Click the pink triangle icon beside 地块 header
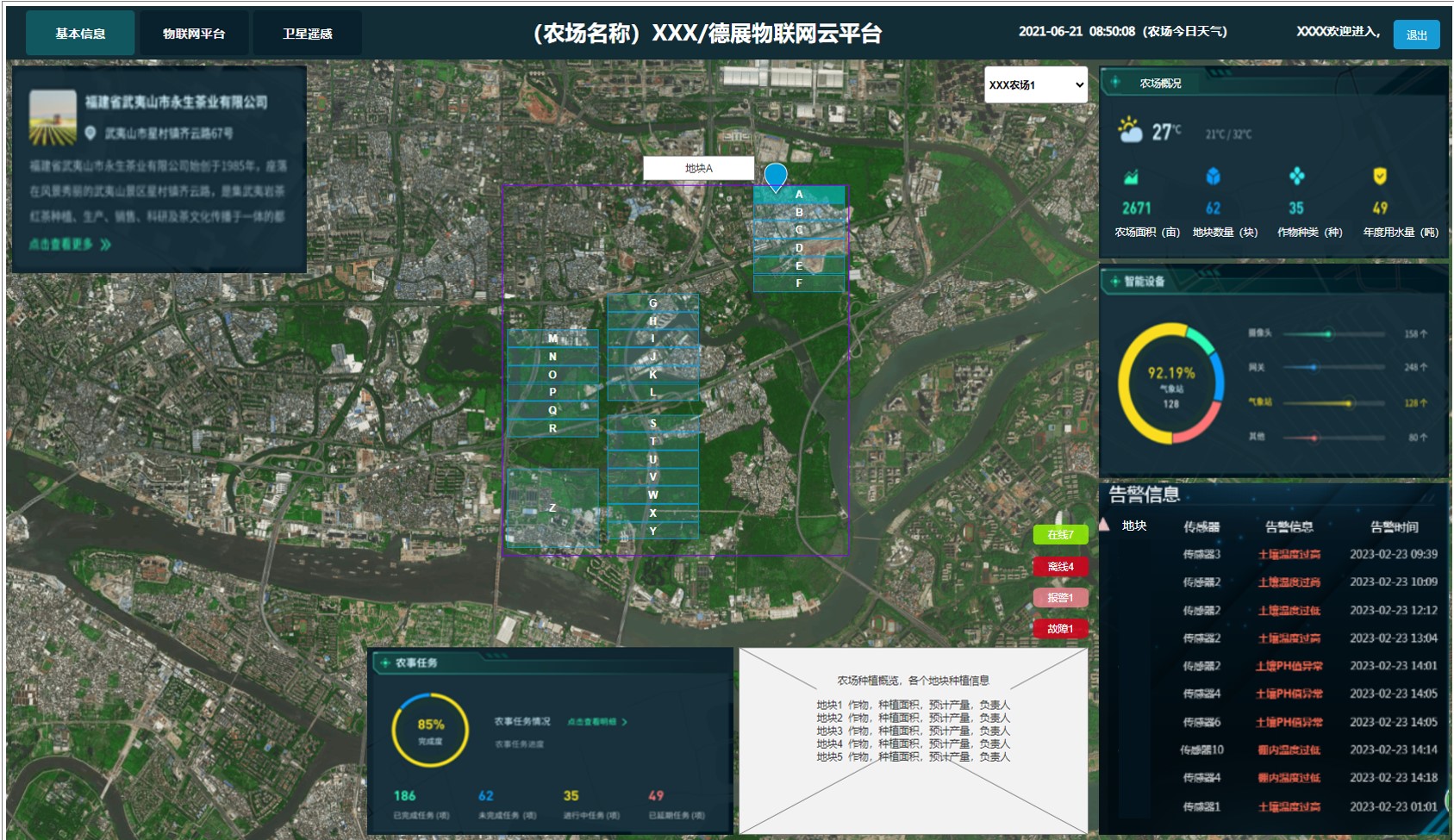This screenshot has height=840, width=1454. [x=1104, y=525]
